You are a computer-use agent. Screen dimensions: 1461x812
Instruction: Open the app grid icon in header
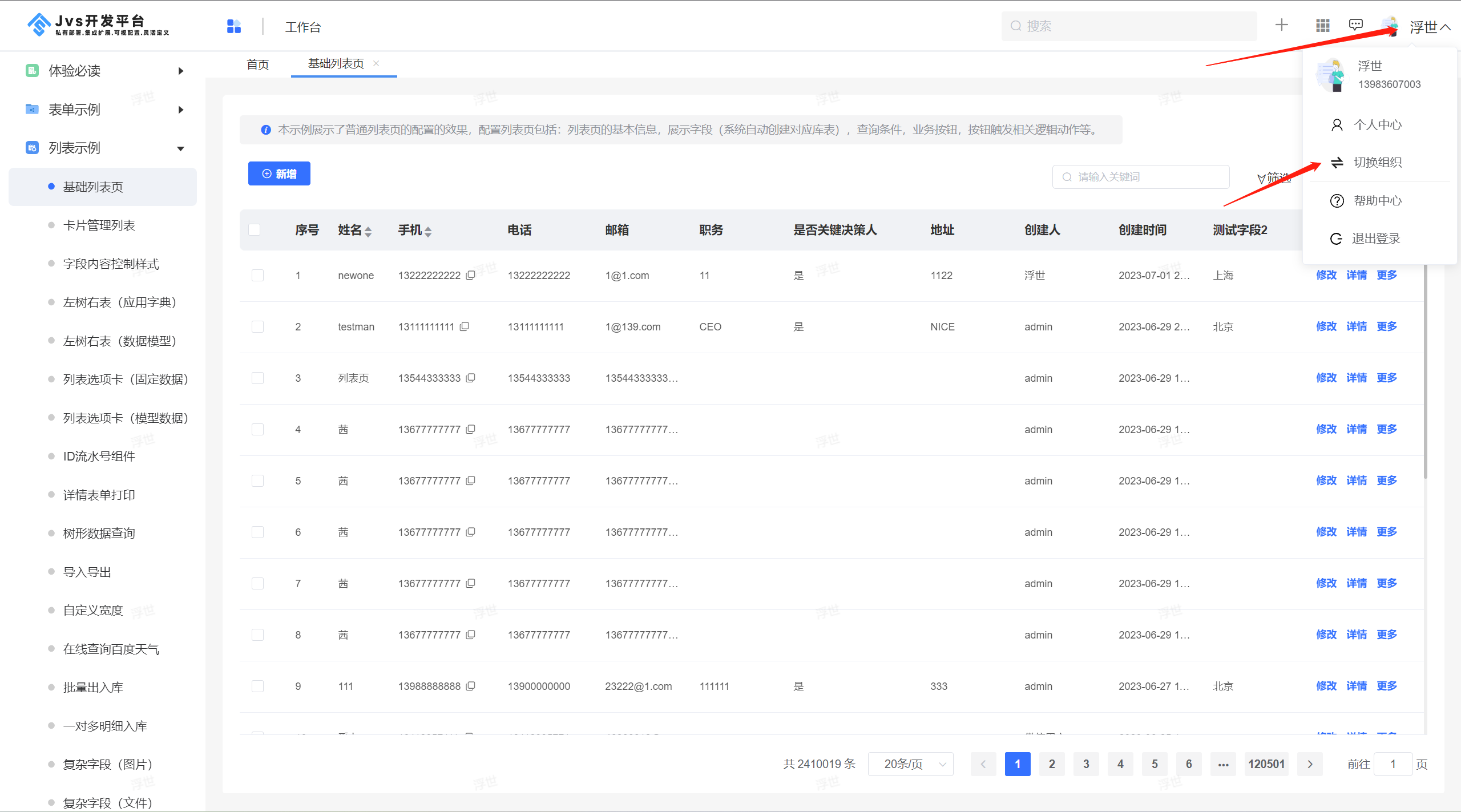click(x=1322, y=25)
